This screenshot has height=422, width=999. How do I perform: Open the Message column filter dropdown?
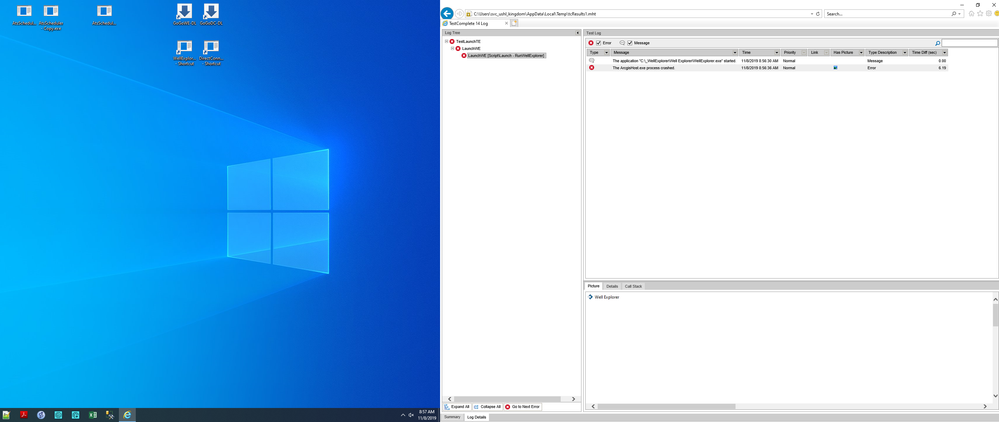pos(735,52)
